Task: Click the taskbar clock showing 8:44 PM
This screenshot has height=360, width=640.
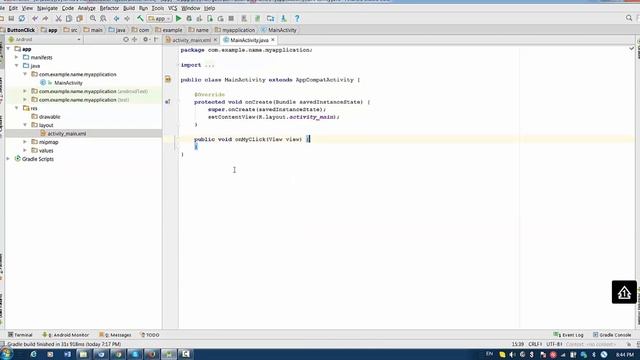Action: point(625,354)
